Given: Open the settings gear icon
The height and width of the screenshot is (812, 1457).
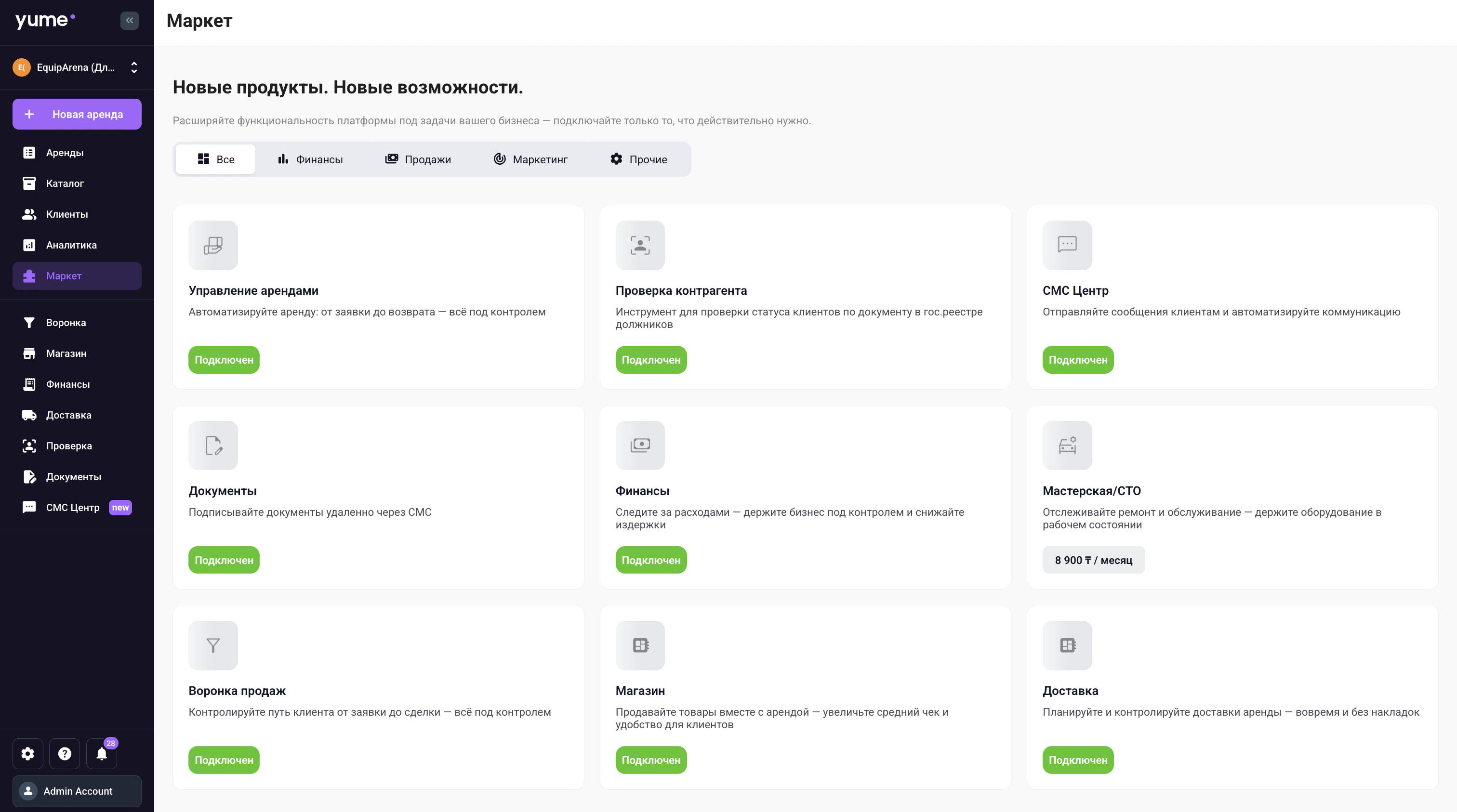Looking at the screenshot, I should point(28,753).
